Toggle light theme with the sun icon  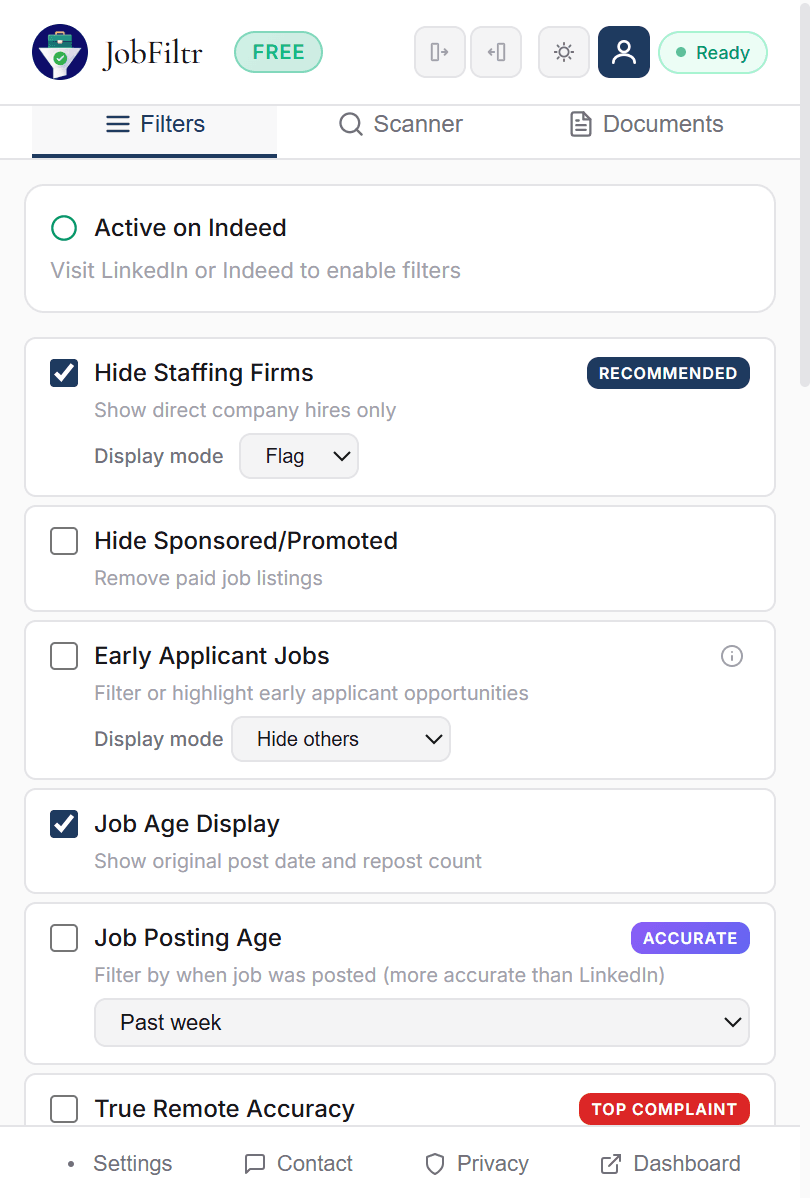point(563,51)
